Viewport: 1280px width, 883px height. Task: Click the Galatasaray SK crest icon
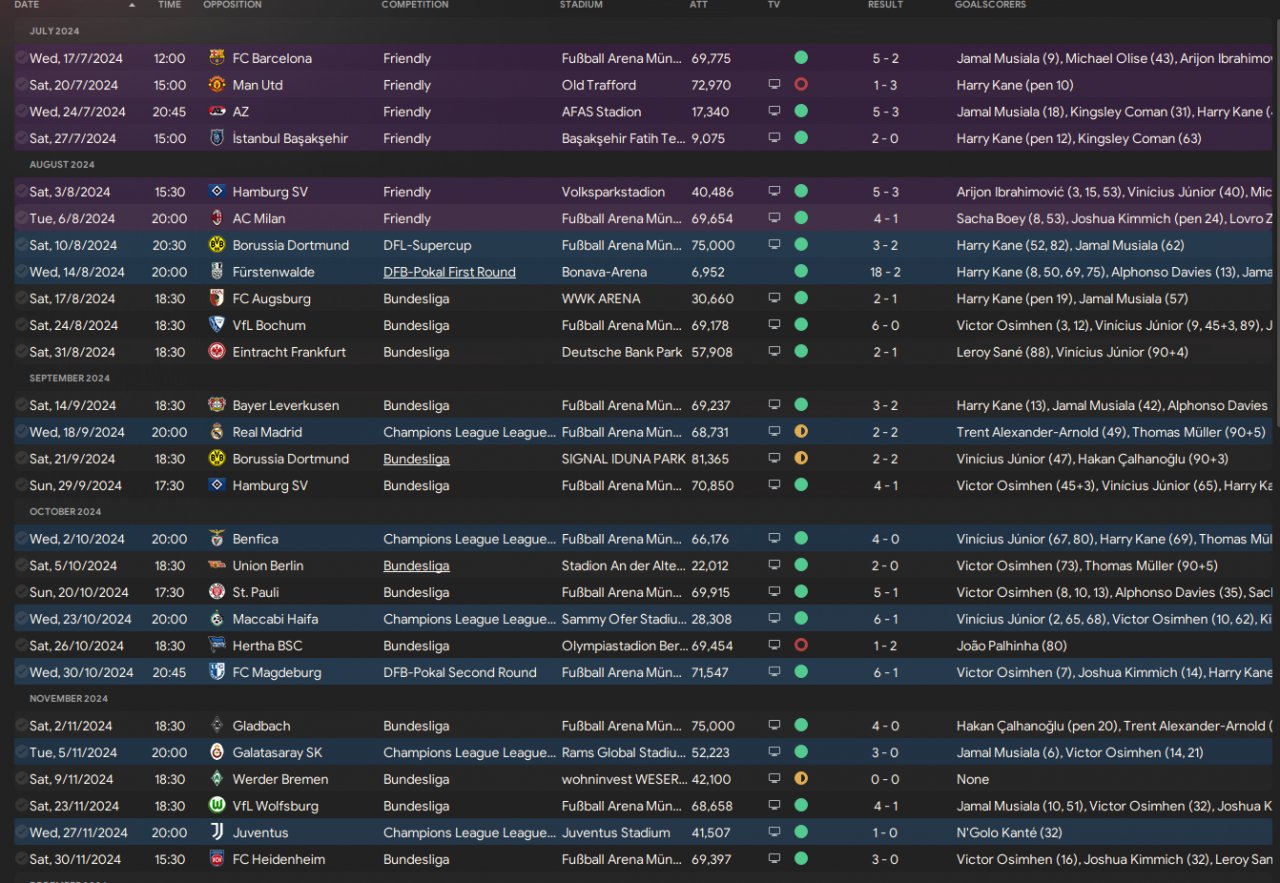217,752
